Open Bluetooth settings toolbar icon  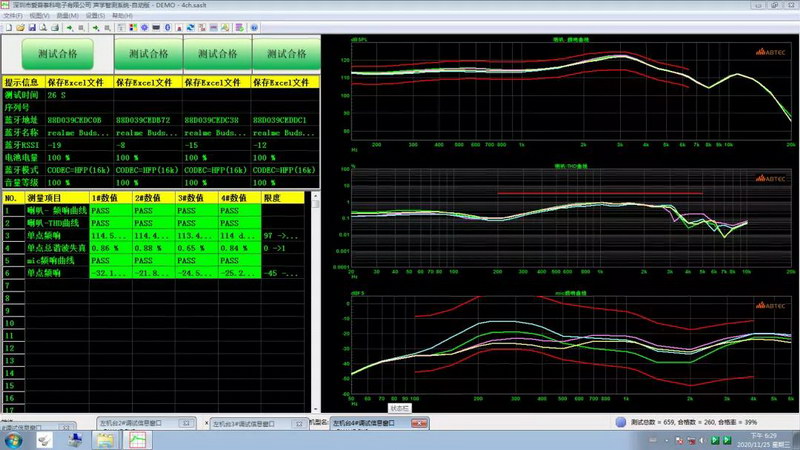168,28
